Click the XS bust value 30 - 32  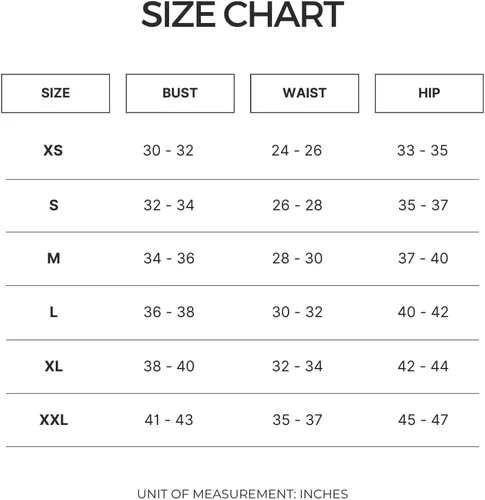pyautogui.click(x=168, y=151)
